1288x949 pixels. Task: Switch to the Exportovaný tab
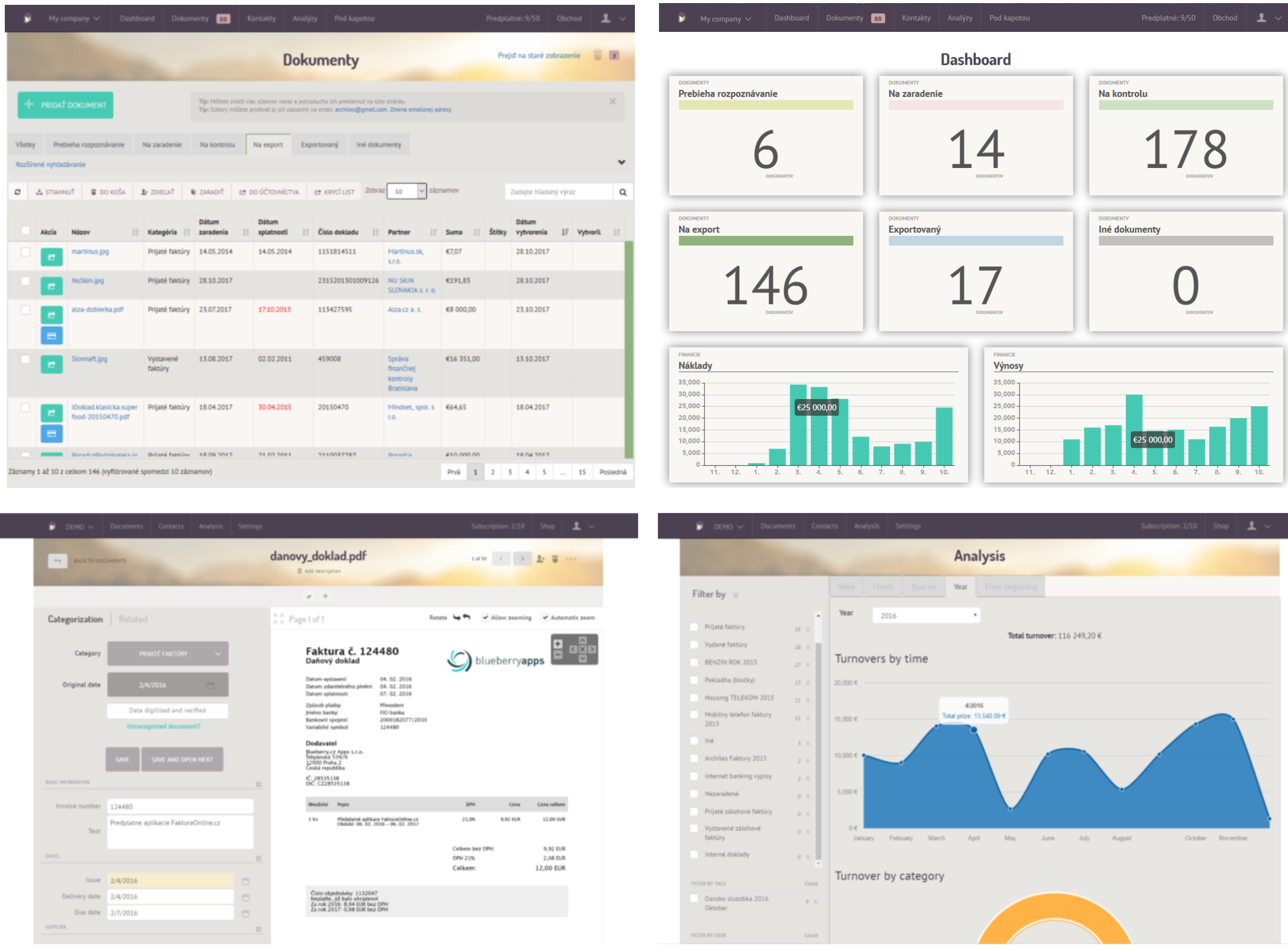(x=319, y=145)
